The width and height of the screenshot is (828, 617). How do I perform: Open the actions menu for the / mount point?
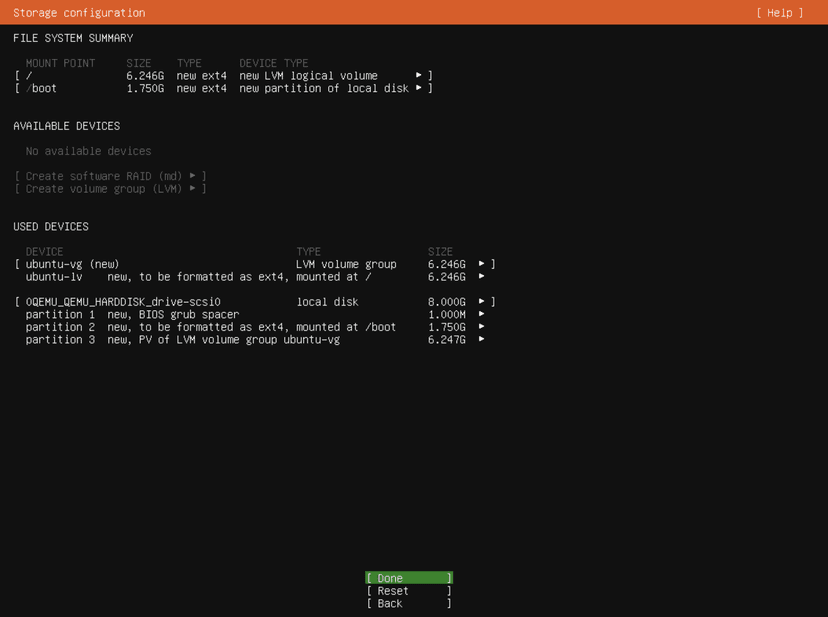[x=419, y=75]
